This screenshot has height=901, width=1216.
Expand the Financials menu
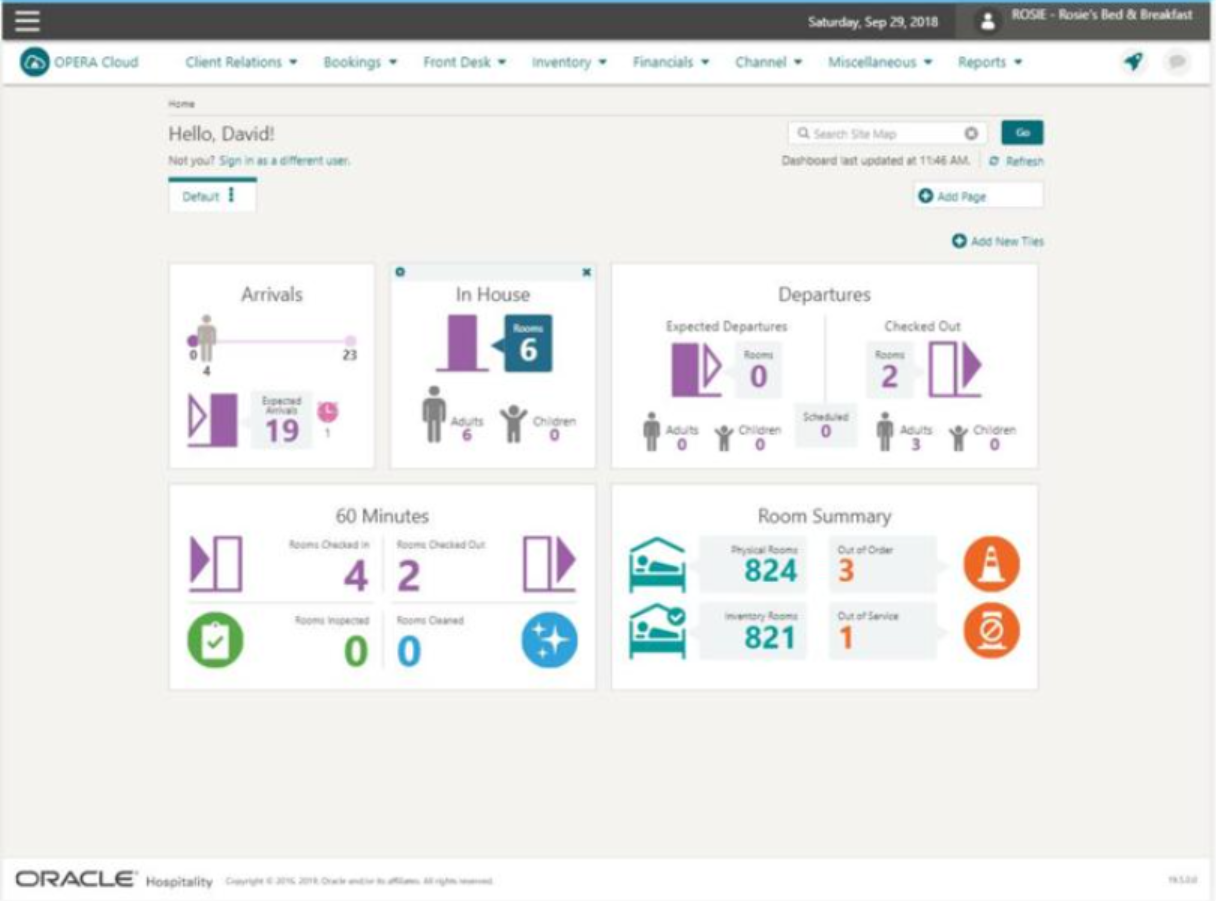click(671, 62)
